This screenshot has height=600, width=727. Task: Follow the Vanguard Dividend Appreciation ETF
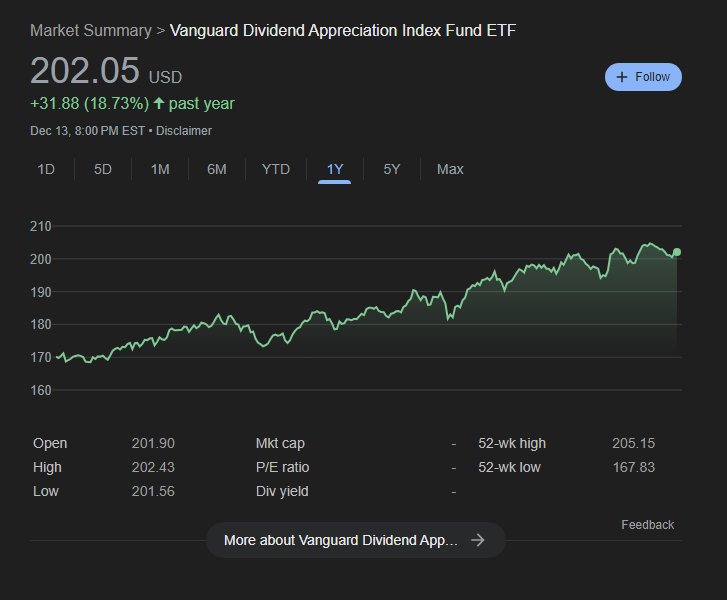pos(643,77)
